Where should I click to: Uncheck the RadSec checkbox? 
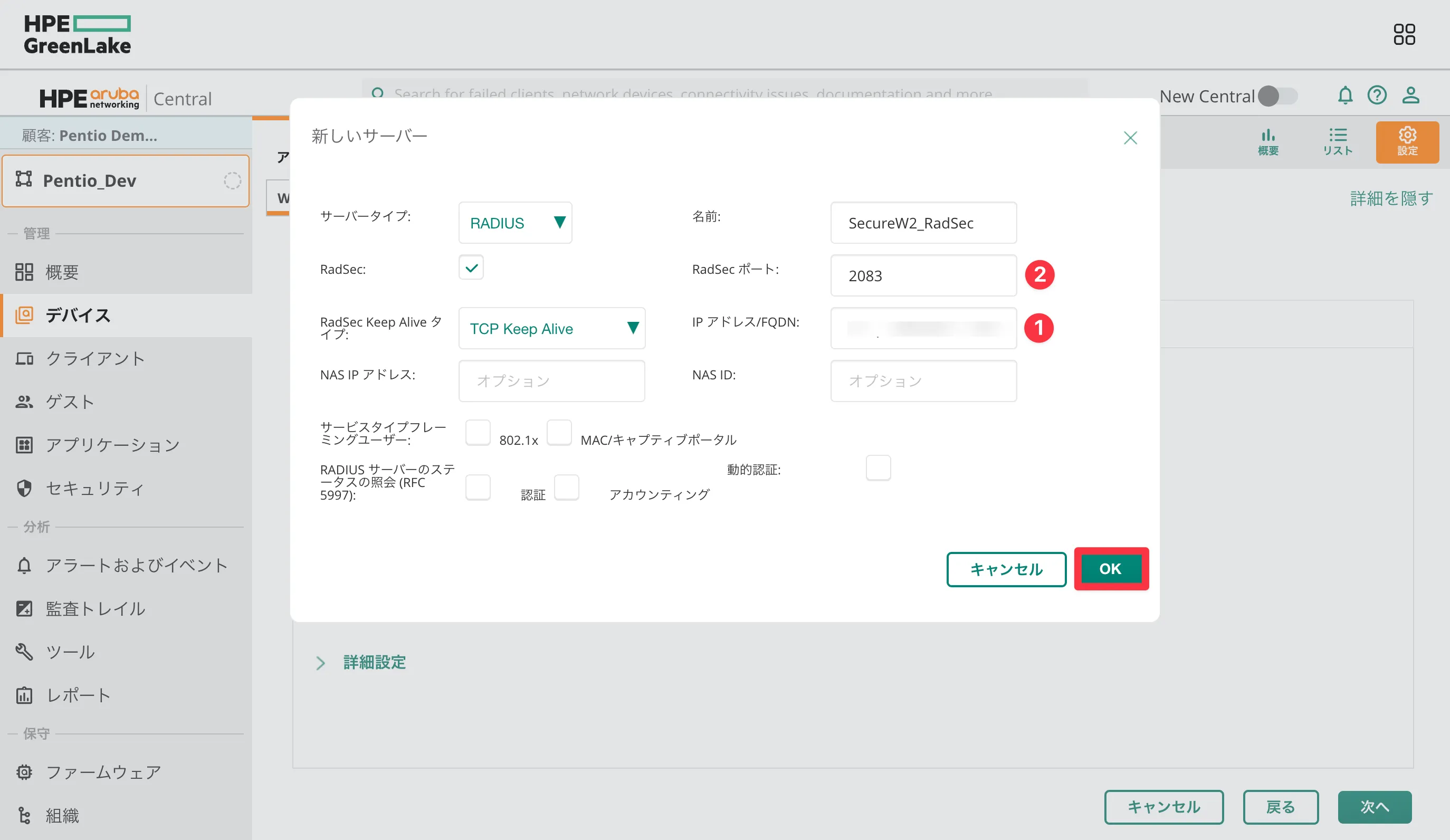[471, 268]
